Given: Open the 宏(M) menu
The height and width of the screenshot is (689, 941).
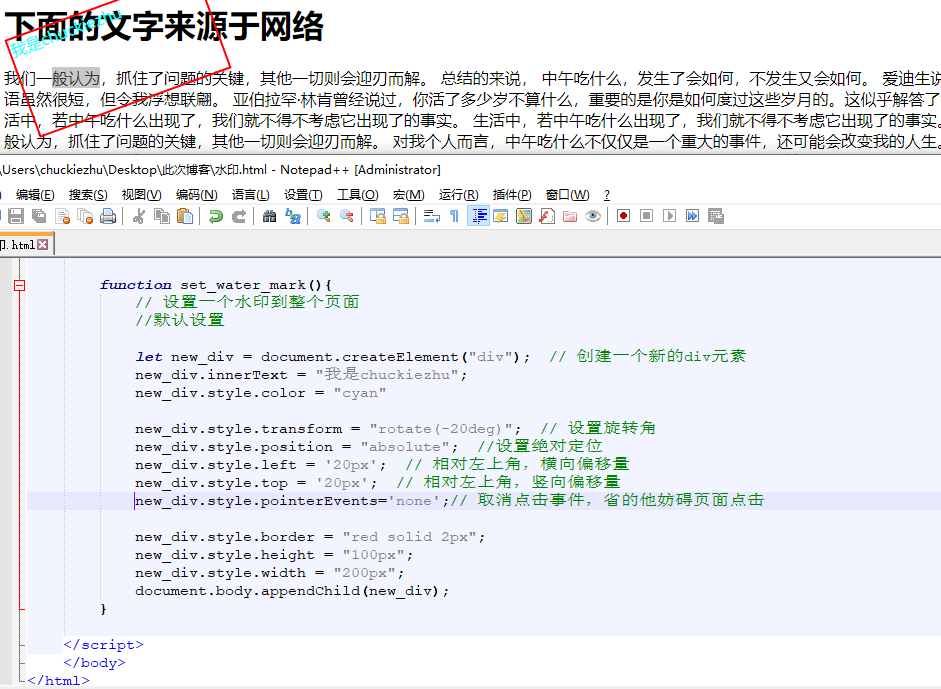Looking at the screenshot, I should pos(409,195).
